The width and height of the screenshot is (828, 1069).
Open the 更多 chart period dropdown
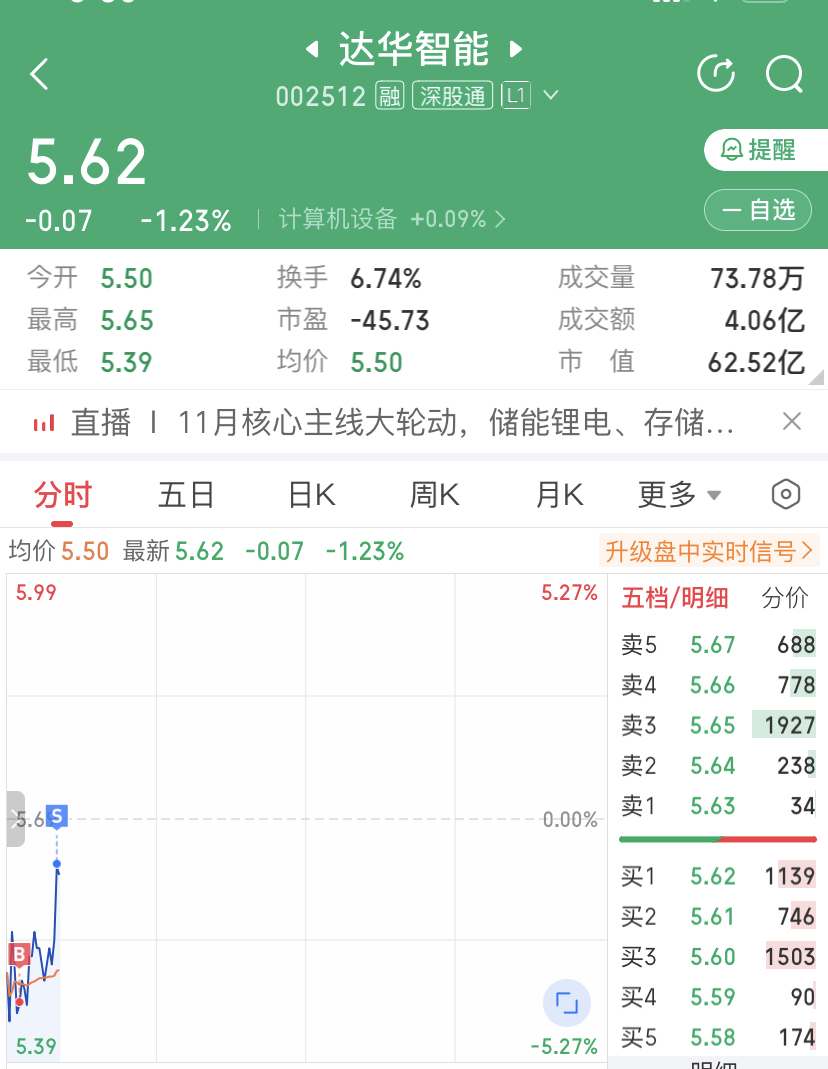(679, 495)
